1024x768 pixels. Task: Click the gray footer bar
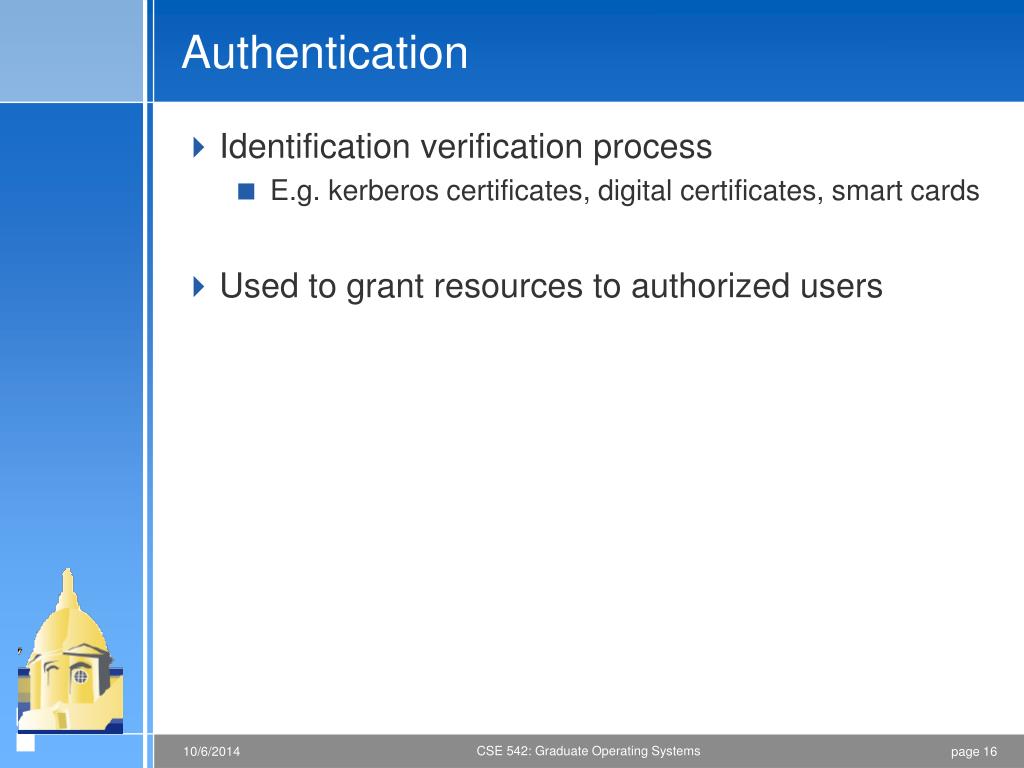click(588, 751)
